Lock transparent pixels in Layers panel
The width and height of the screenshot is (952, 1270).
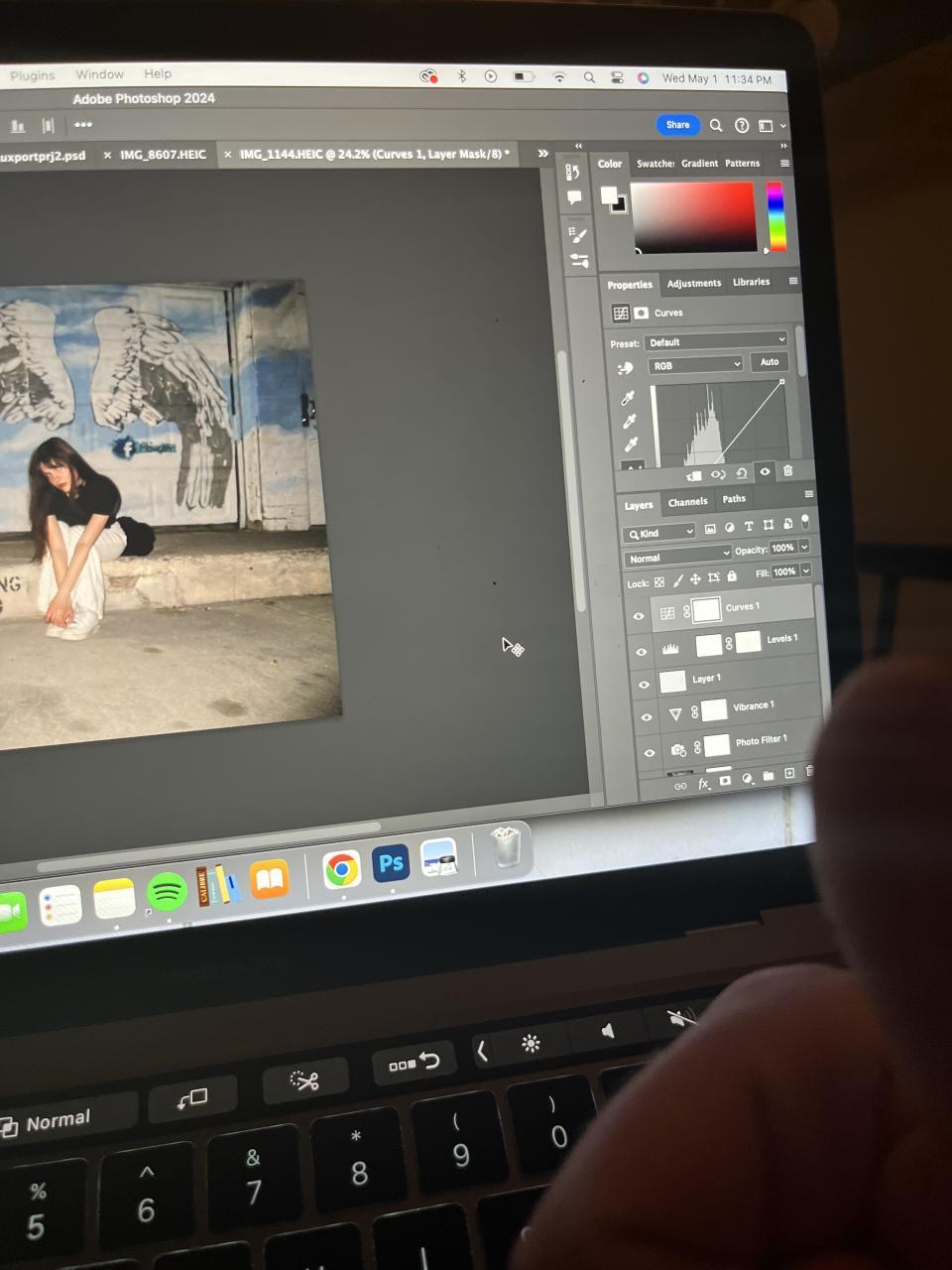tap(659, 582)
